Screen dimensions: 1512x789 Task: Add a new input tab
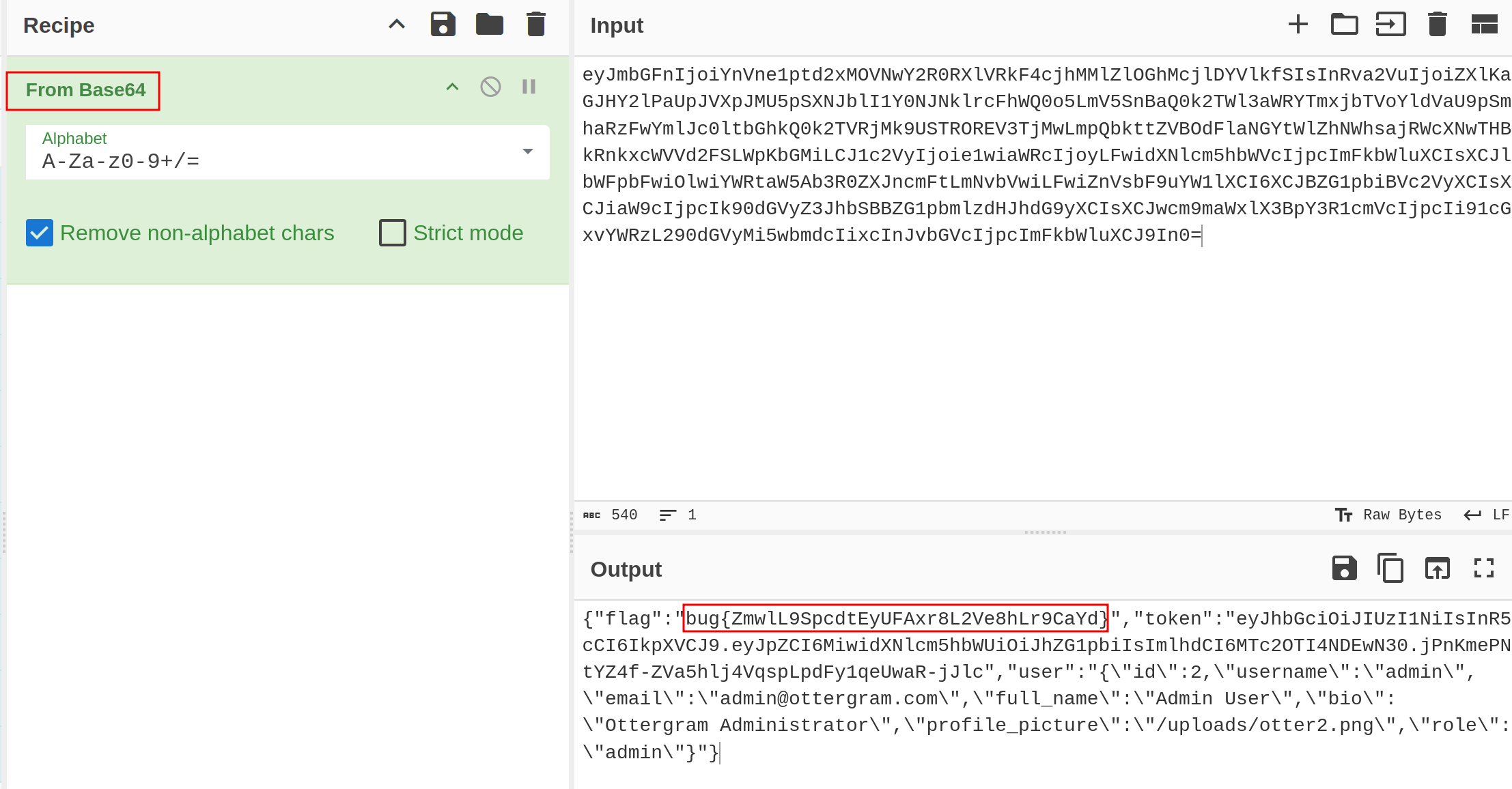click(1298, 25)
